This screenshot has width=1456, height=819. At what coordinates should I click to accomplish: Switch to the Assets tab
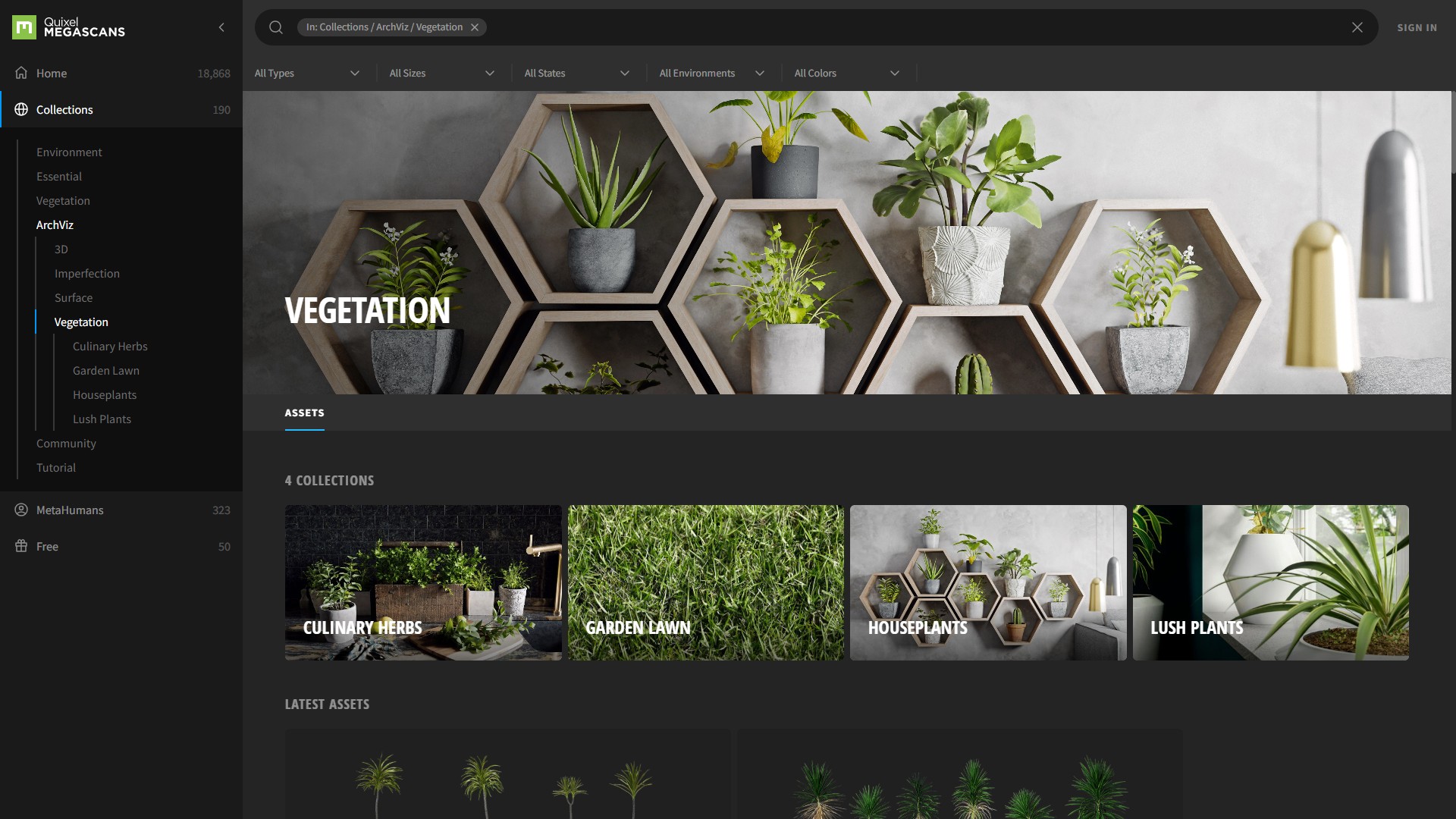[304, 413]
